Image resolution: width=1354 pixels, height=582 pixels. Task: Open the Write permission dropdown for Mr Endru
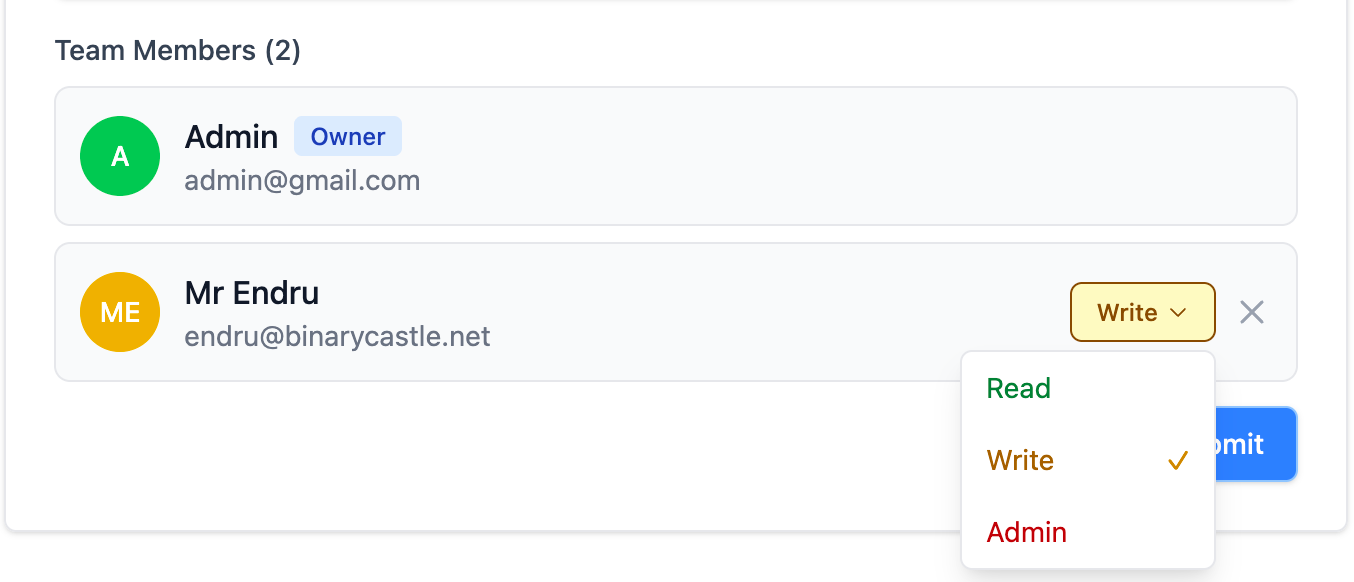[x=1142, y=312]
